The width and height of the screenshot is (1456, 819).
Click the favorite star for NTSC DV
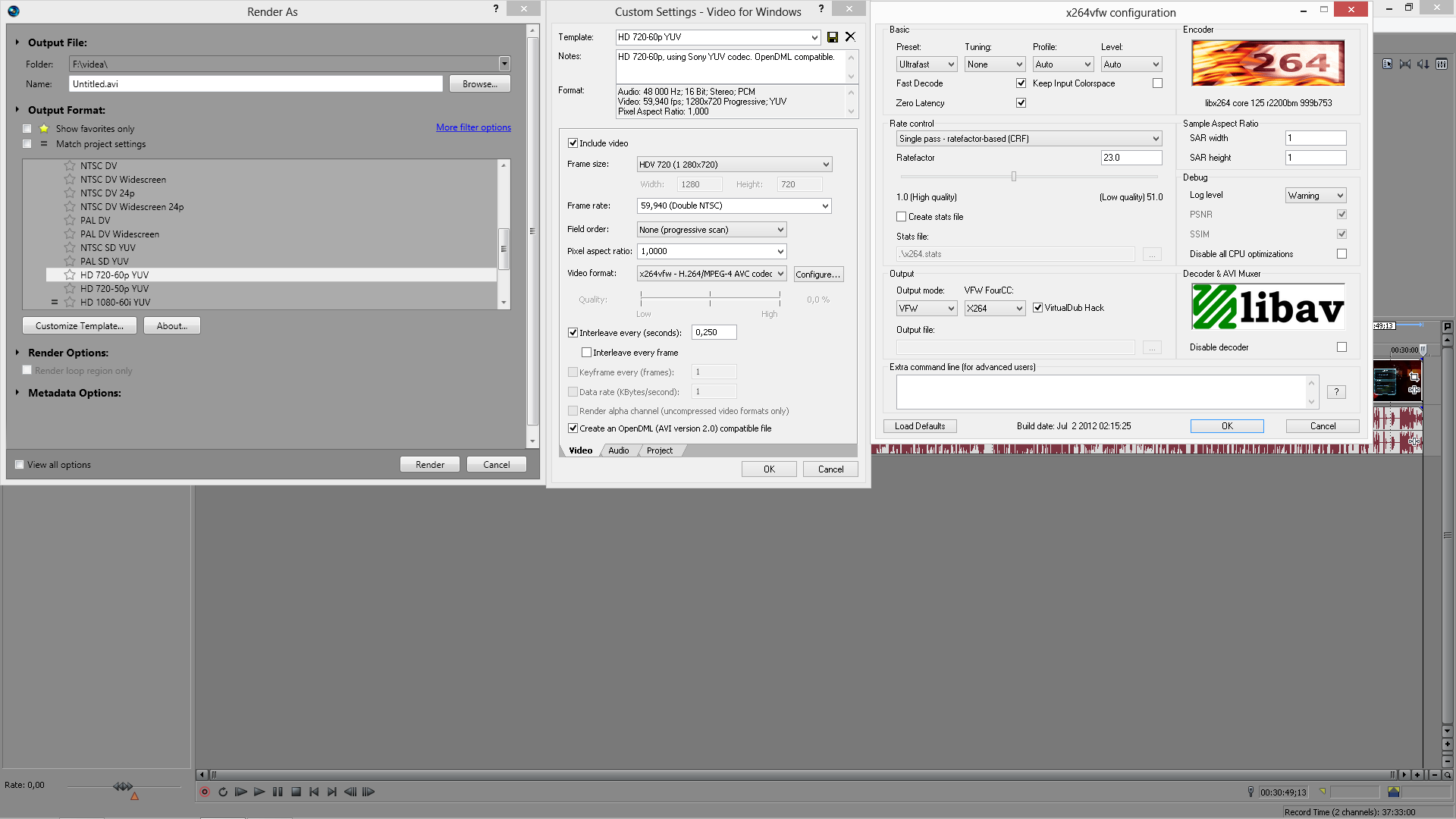(70, 165)
